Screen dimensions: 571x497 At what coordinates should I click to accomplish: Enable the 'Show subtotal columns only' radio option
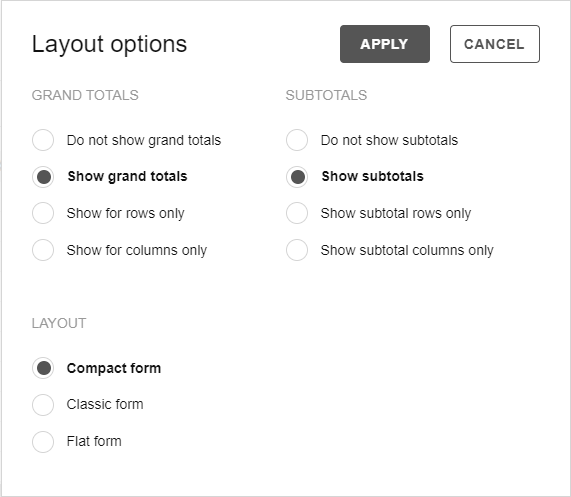coord(297,250)
